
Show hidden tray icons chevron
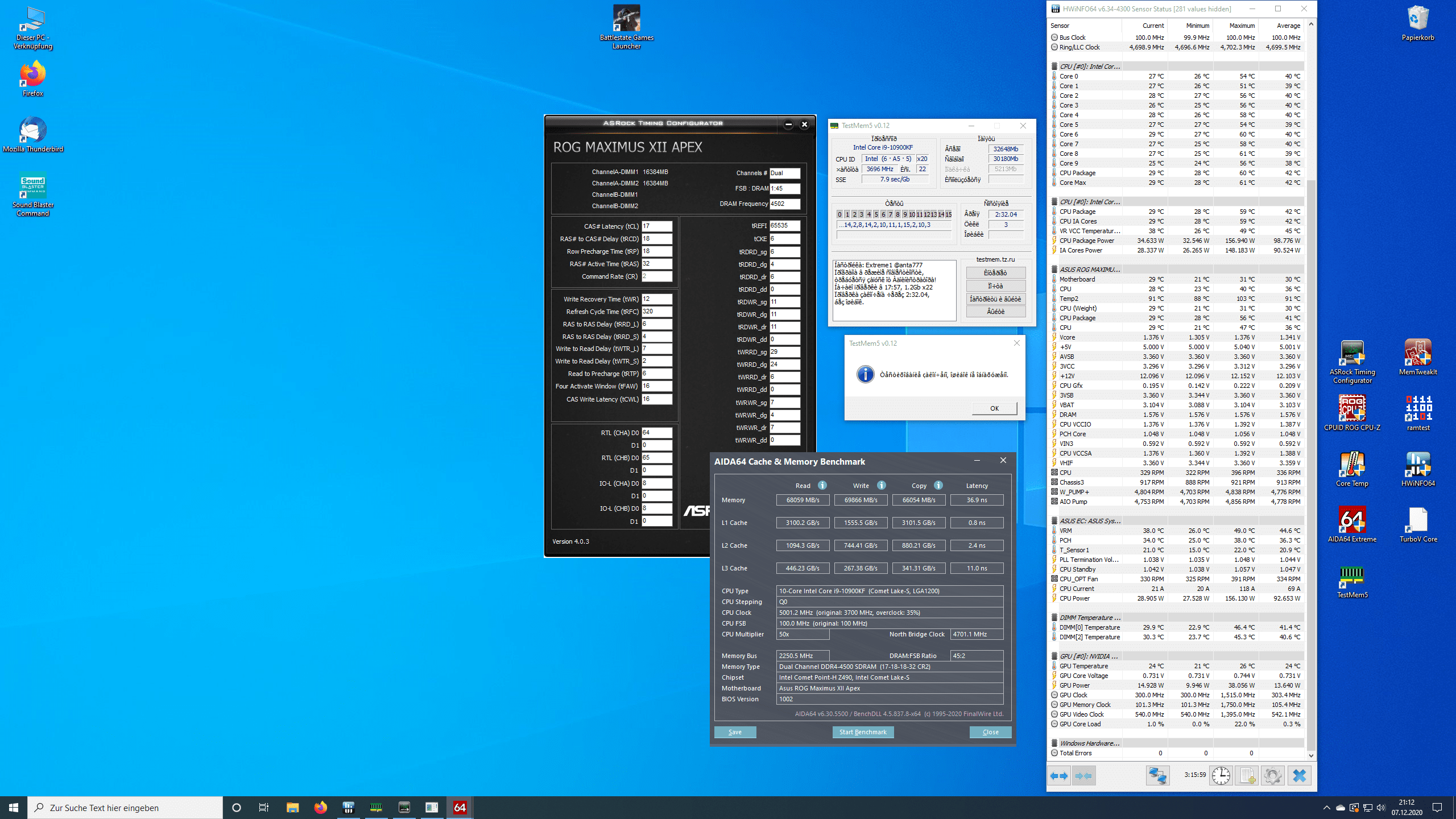[1326, 807]
